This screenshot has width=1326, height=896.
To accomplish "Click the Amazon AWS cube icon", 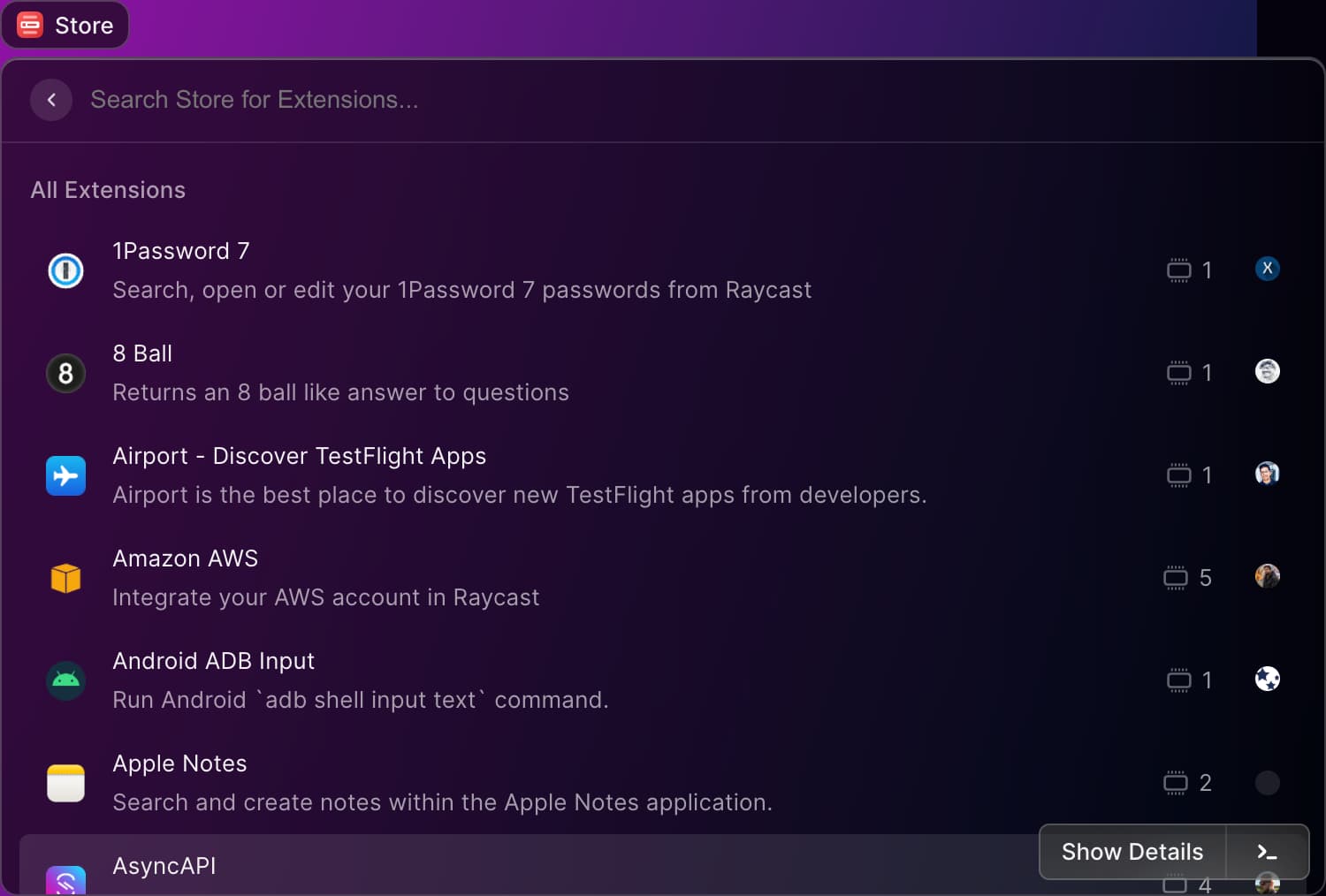I will click(x=65, y=578).
